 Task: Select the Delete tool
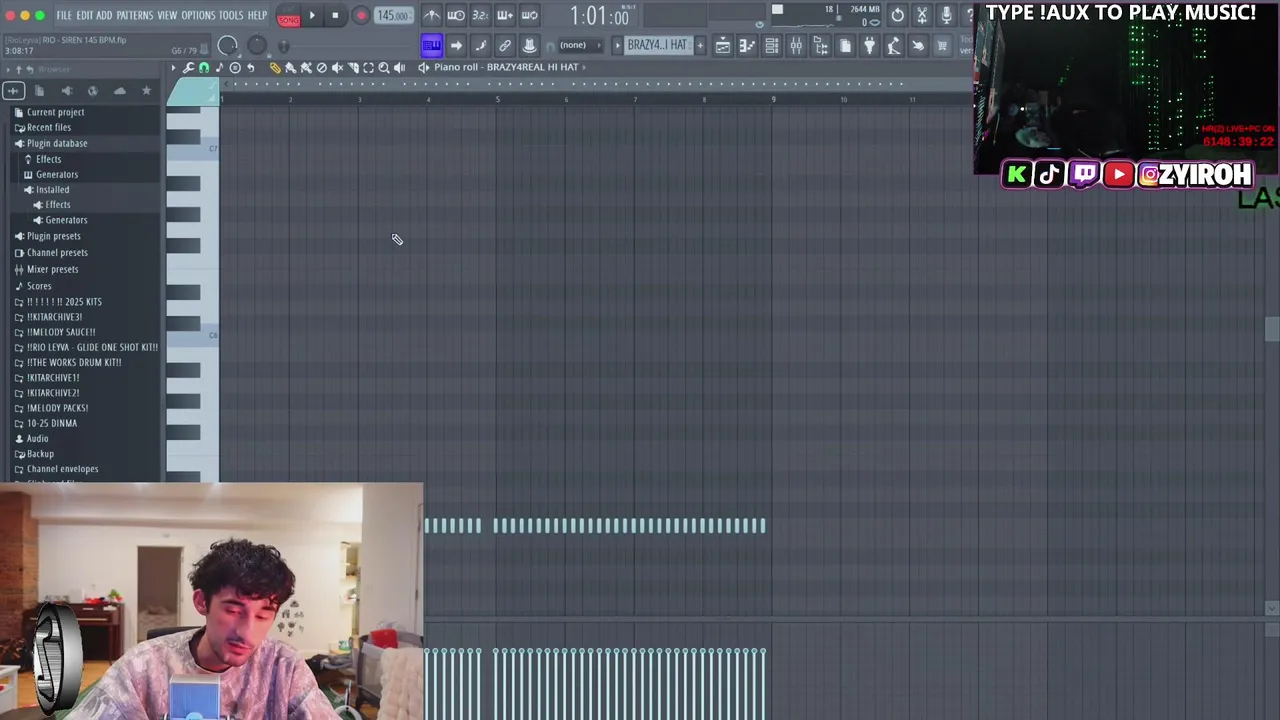click(x=321, y=68)
